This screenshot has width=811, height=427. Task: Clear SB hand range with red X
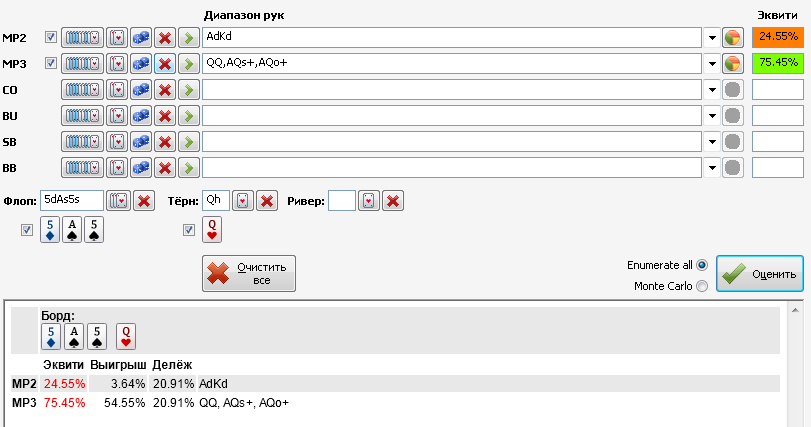pyautogui.click(x=165, y=142)
